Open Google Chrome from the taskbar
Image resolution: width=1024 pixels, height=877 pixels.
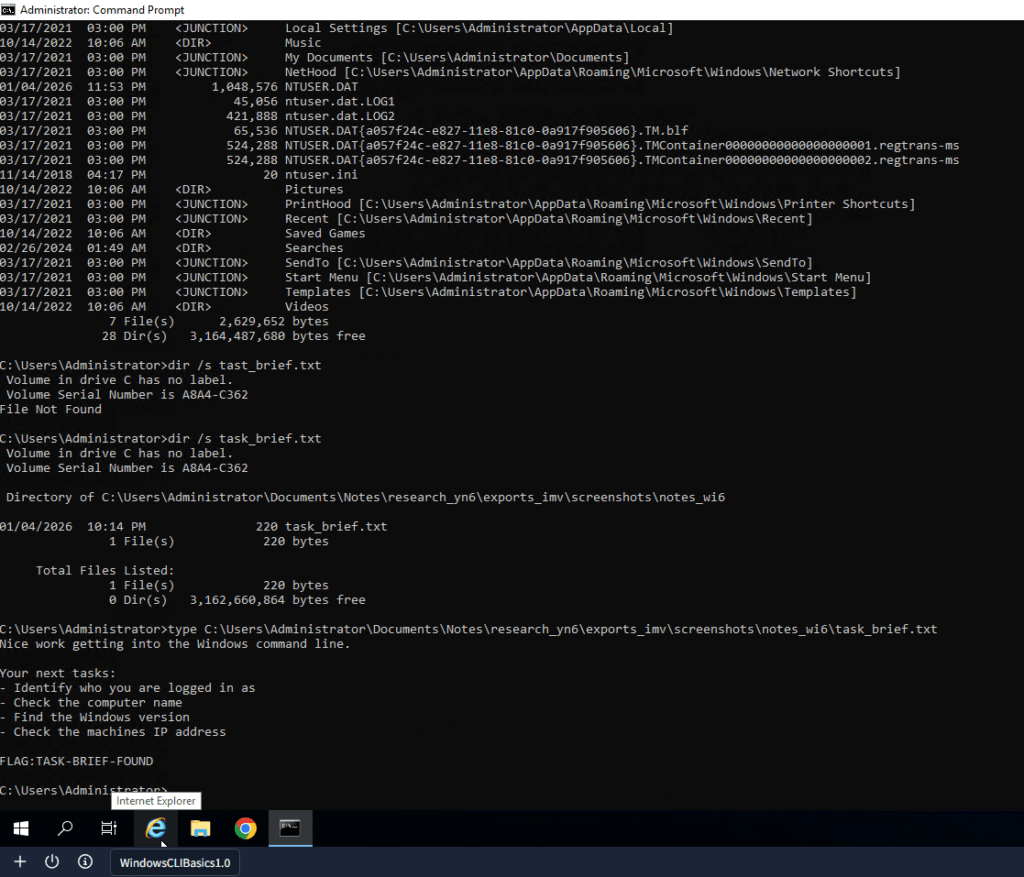coord(245,828)
